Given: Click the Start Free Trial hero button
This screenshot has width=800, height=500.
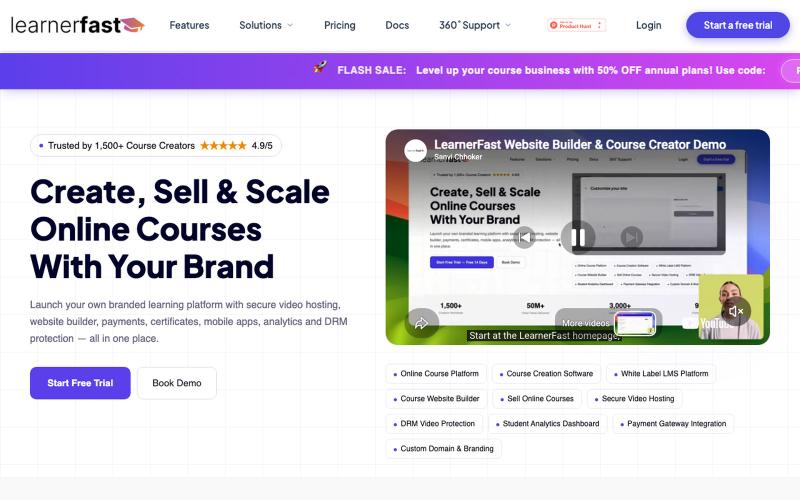Looking at the screenshot, I should [80, 383].
